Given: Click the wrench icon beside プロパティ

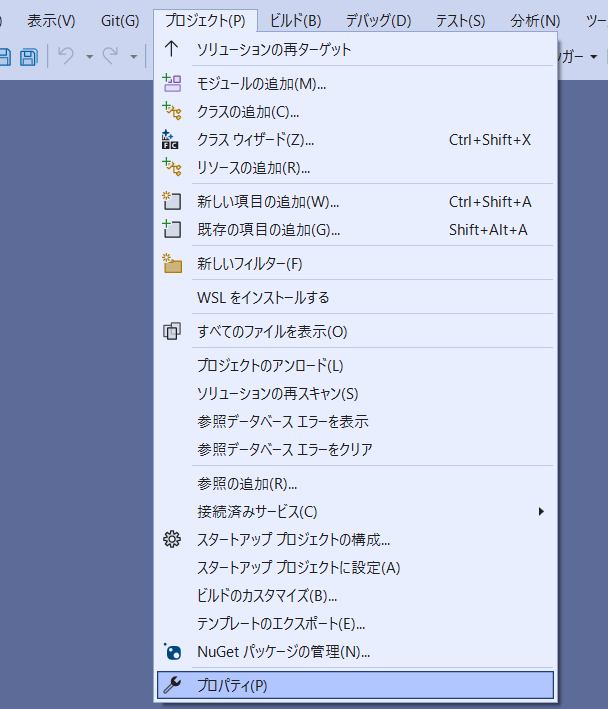Looking at the screenshot, I should [x=172, y=685].
